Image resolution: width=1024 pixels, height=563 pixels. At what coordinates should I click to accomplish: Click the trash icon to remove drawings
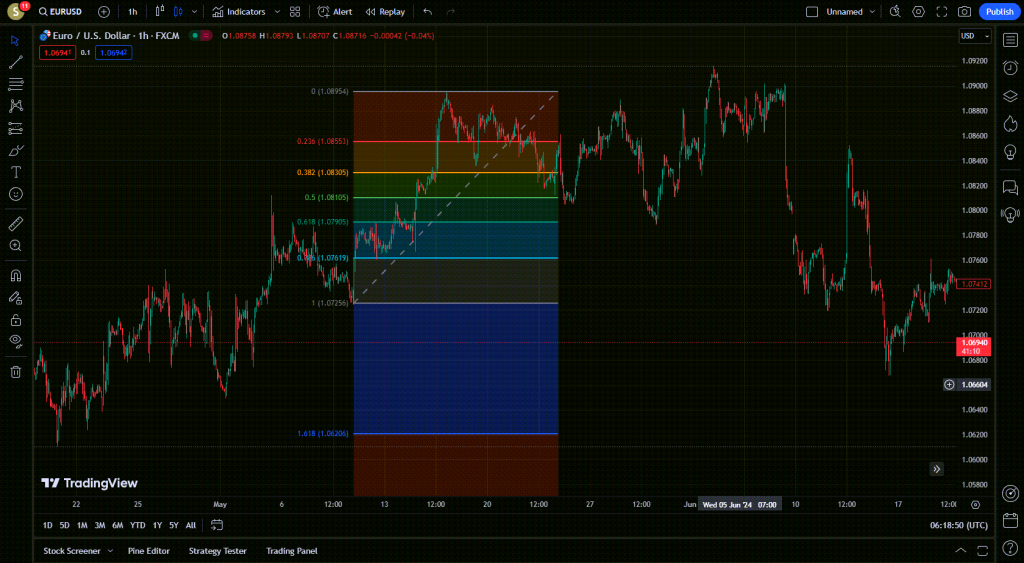click(15, 372)
